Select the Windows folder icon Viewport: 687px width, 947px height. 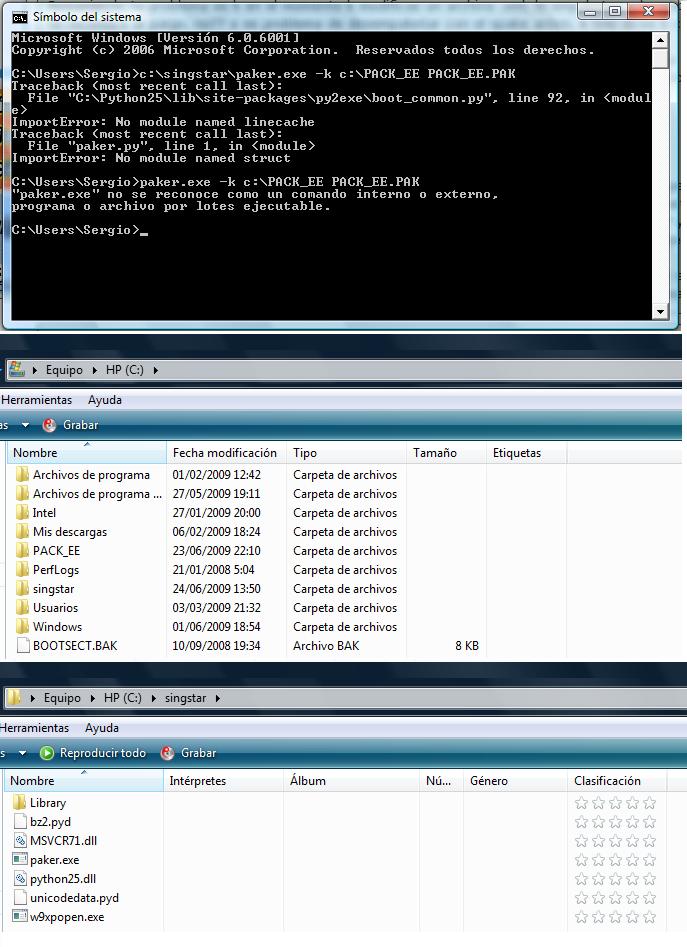click(x=22, y=626)
